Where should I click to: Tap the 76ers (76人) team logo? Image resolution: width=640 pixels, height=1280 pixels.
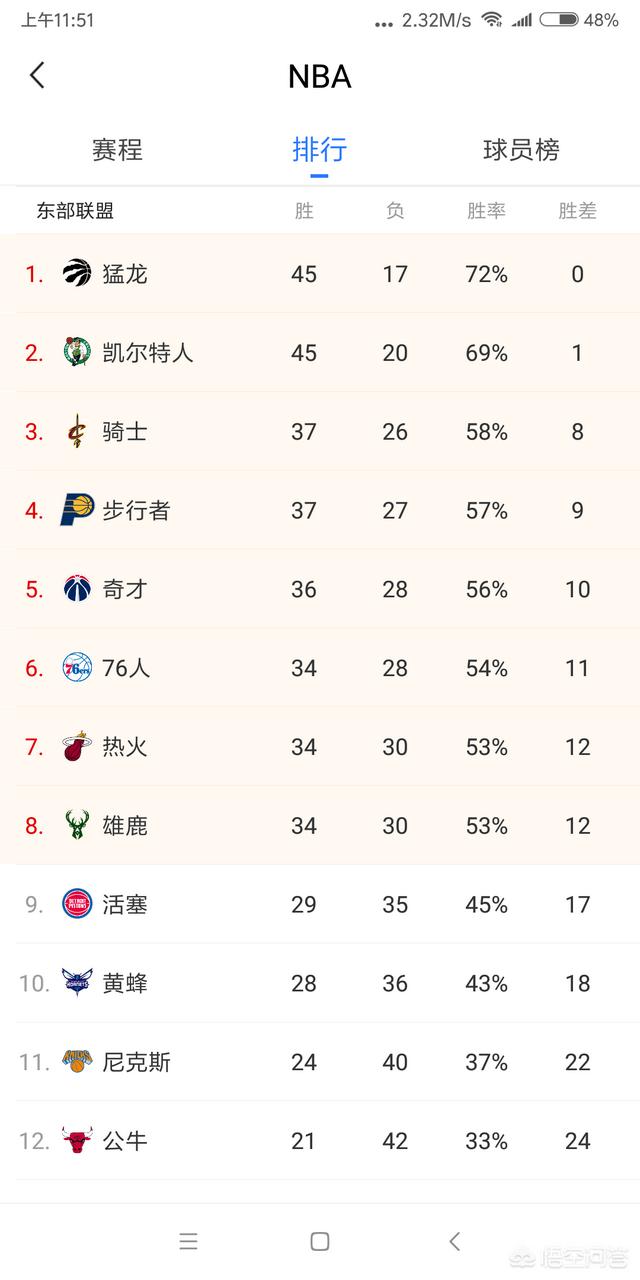tap(77, 668)
